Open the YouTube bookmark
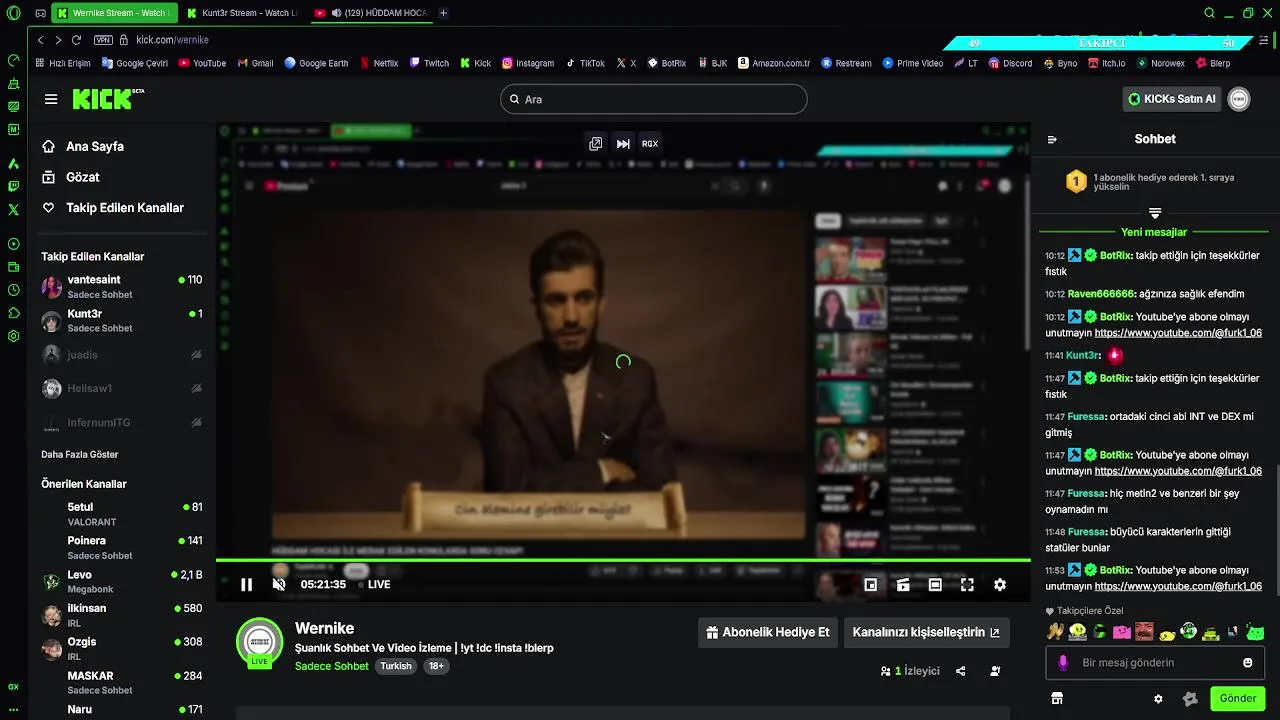1280x720 pixels. pos(202,63)
